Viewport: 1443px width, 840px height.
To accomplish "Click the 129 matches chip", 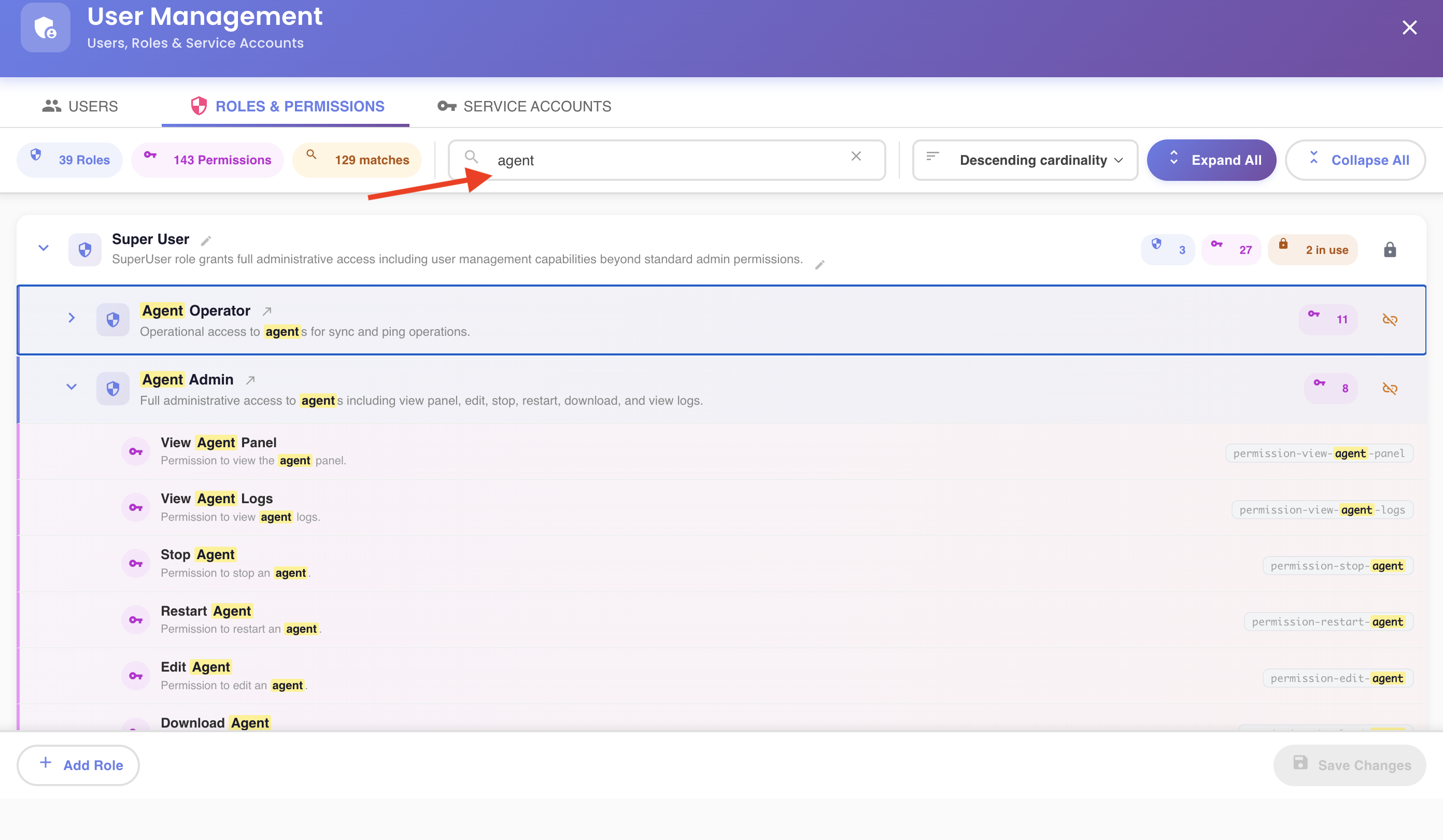I will click(x=357, y=160).
